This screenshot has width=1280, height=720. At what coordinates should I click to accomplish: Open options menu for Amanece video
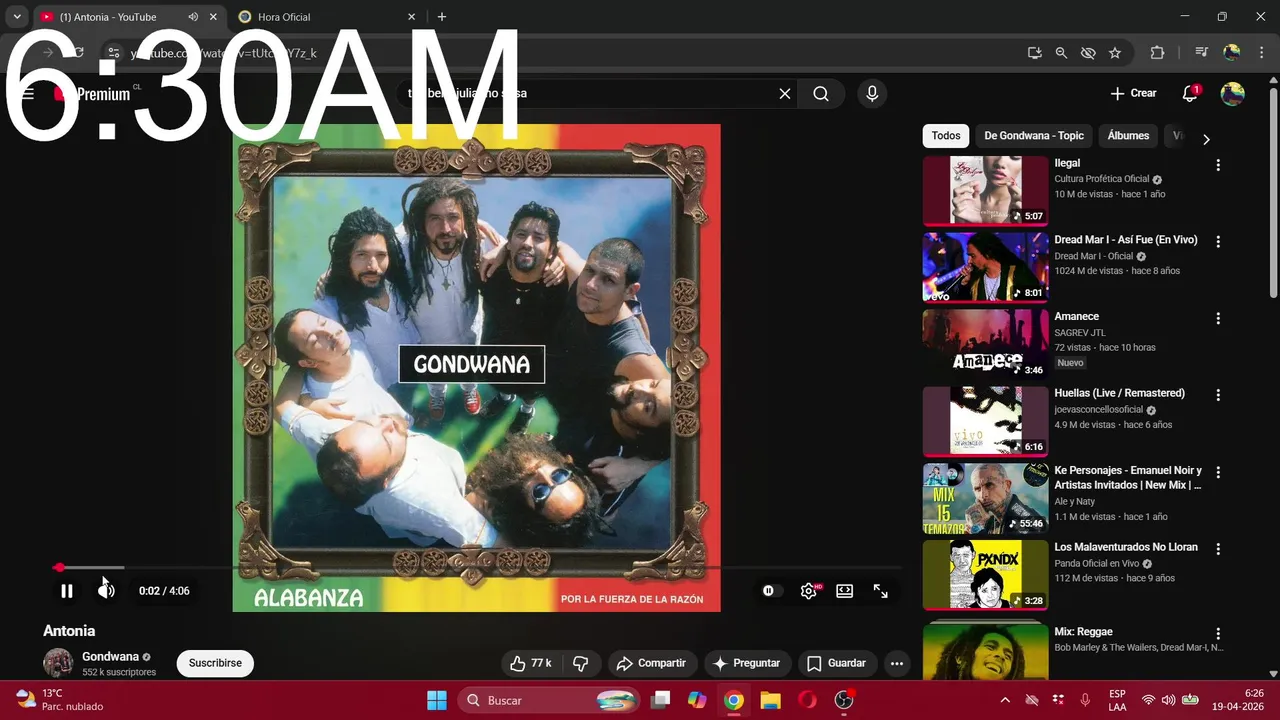click(1218, 319)
